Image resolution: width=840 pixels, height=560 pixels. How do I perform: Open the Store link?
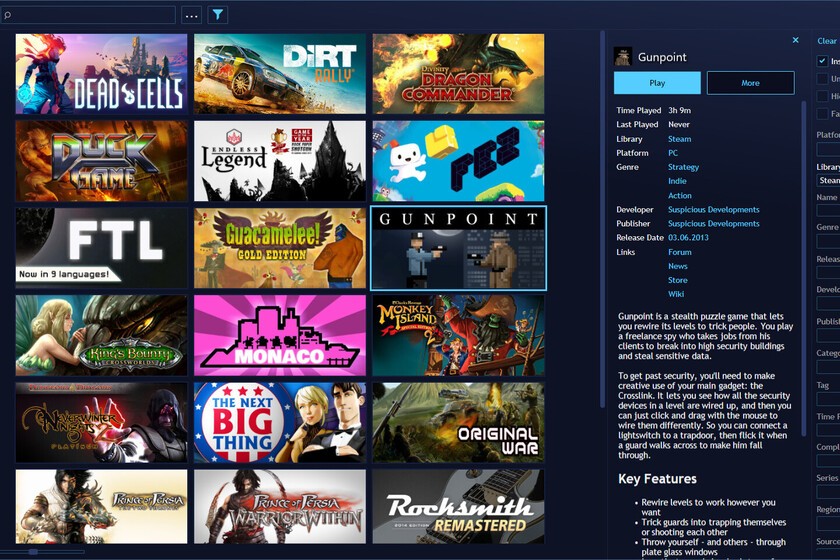(x=678, y=280)
